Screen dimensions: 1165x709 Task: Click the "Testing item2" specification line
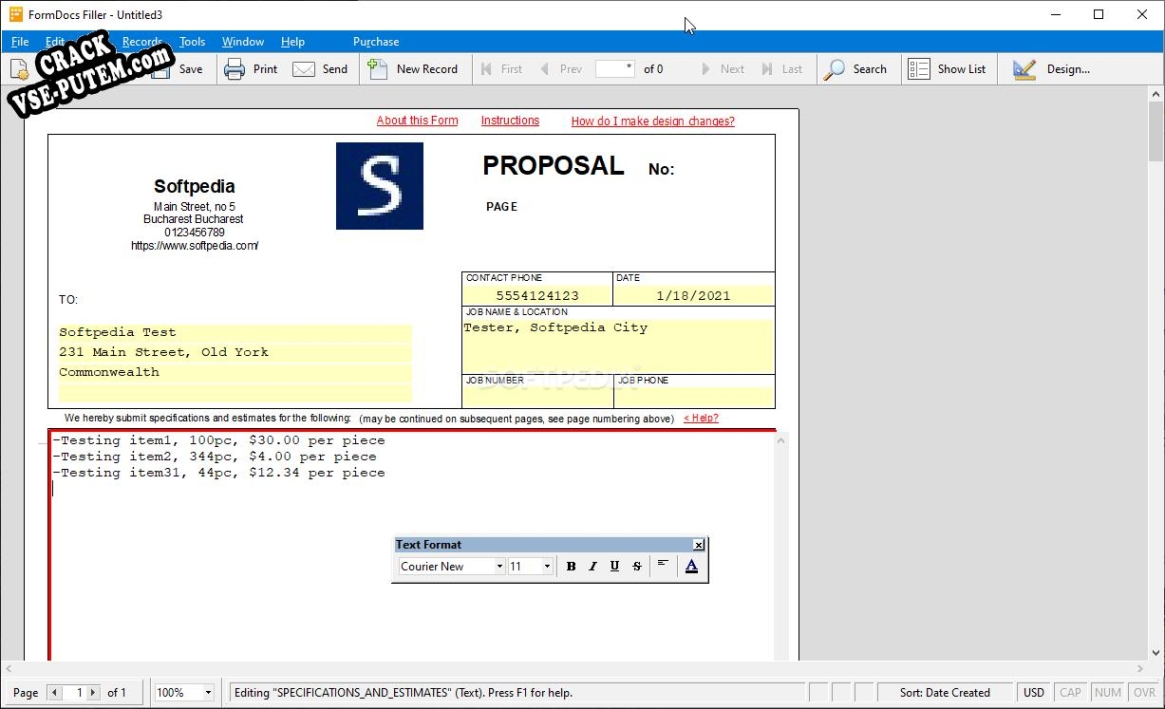[214, 457]
